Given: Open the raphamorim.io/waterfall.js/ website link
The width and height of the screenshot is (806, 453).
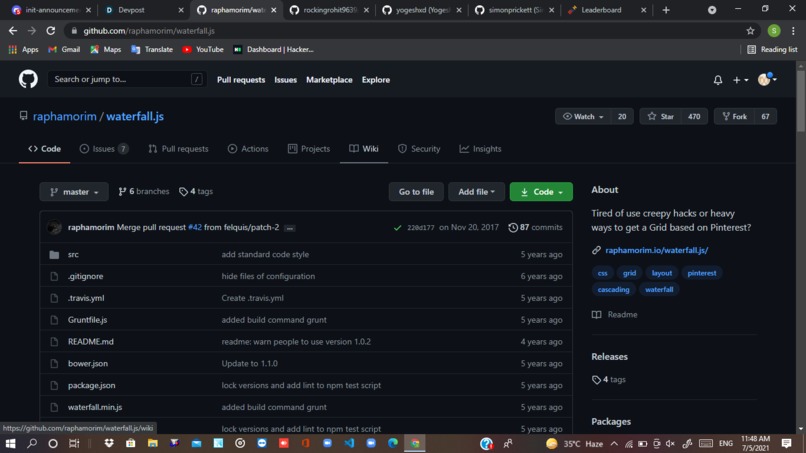Looking at the screenshot, I should click(656, 250).
